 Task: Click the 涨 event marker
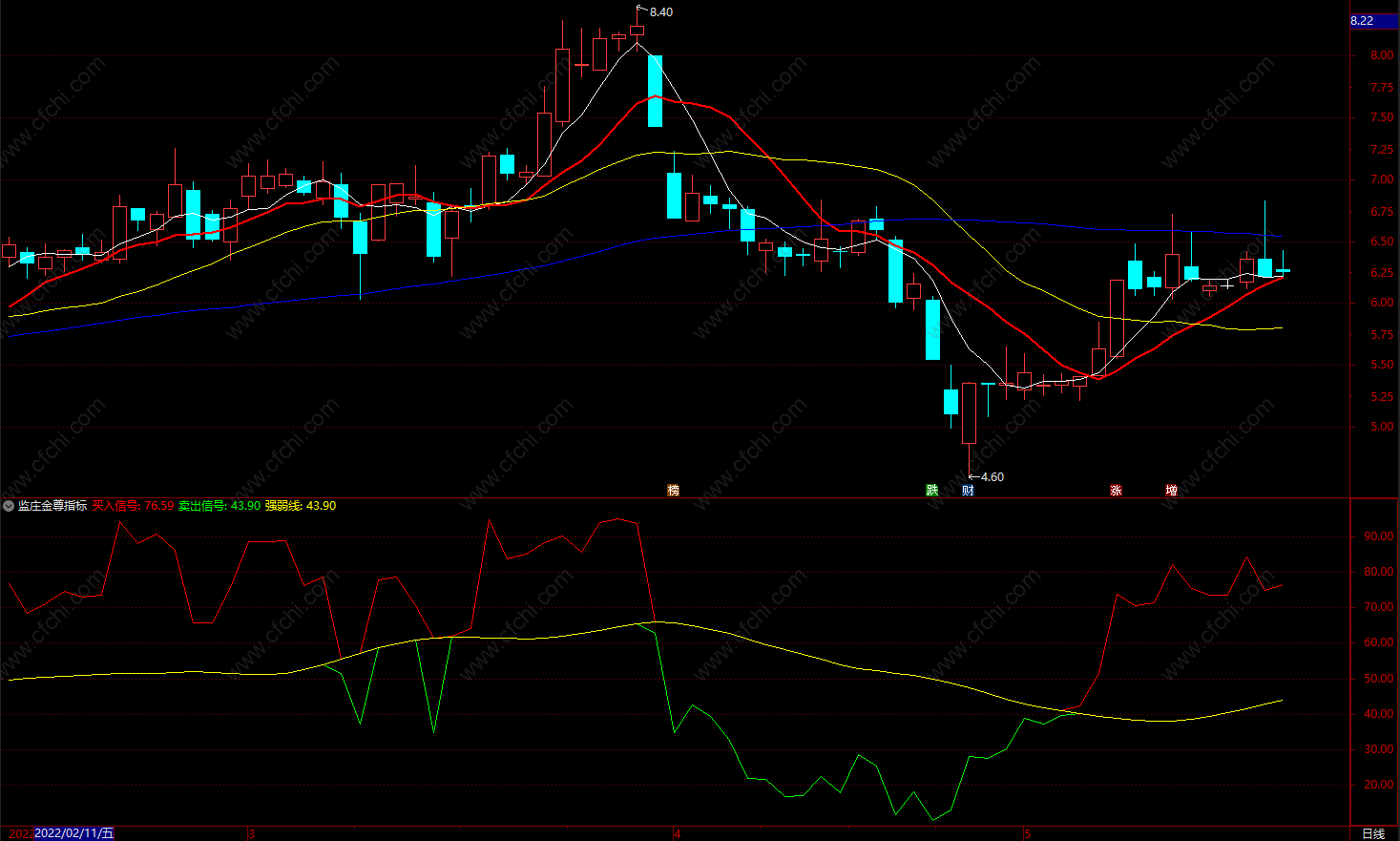[1116, 491]
